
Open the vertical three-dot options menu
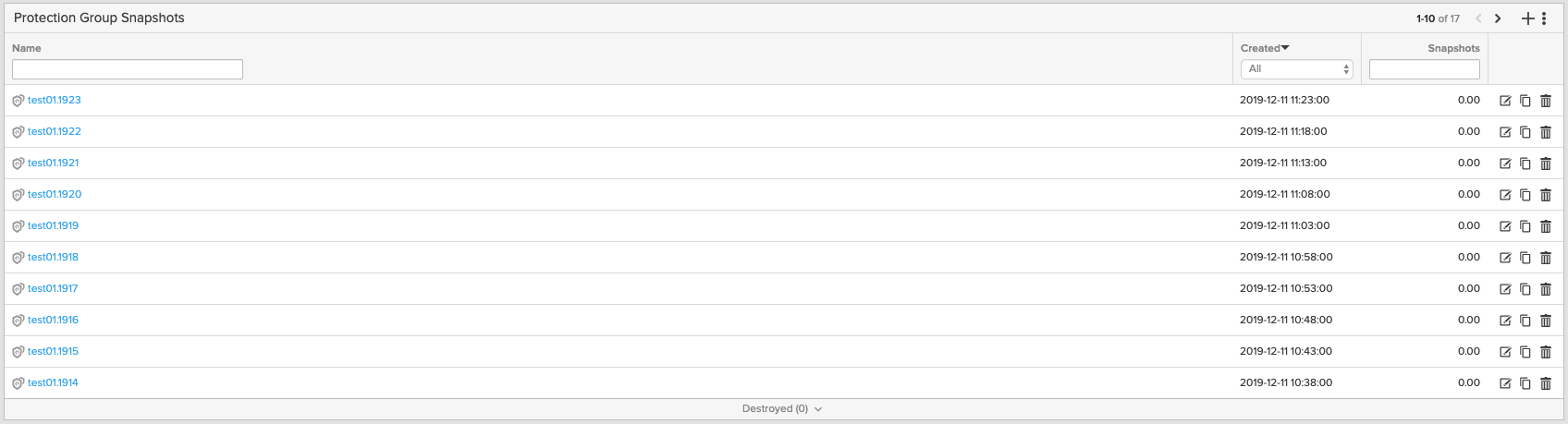1544,18
